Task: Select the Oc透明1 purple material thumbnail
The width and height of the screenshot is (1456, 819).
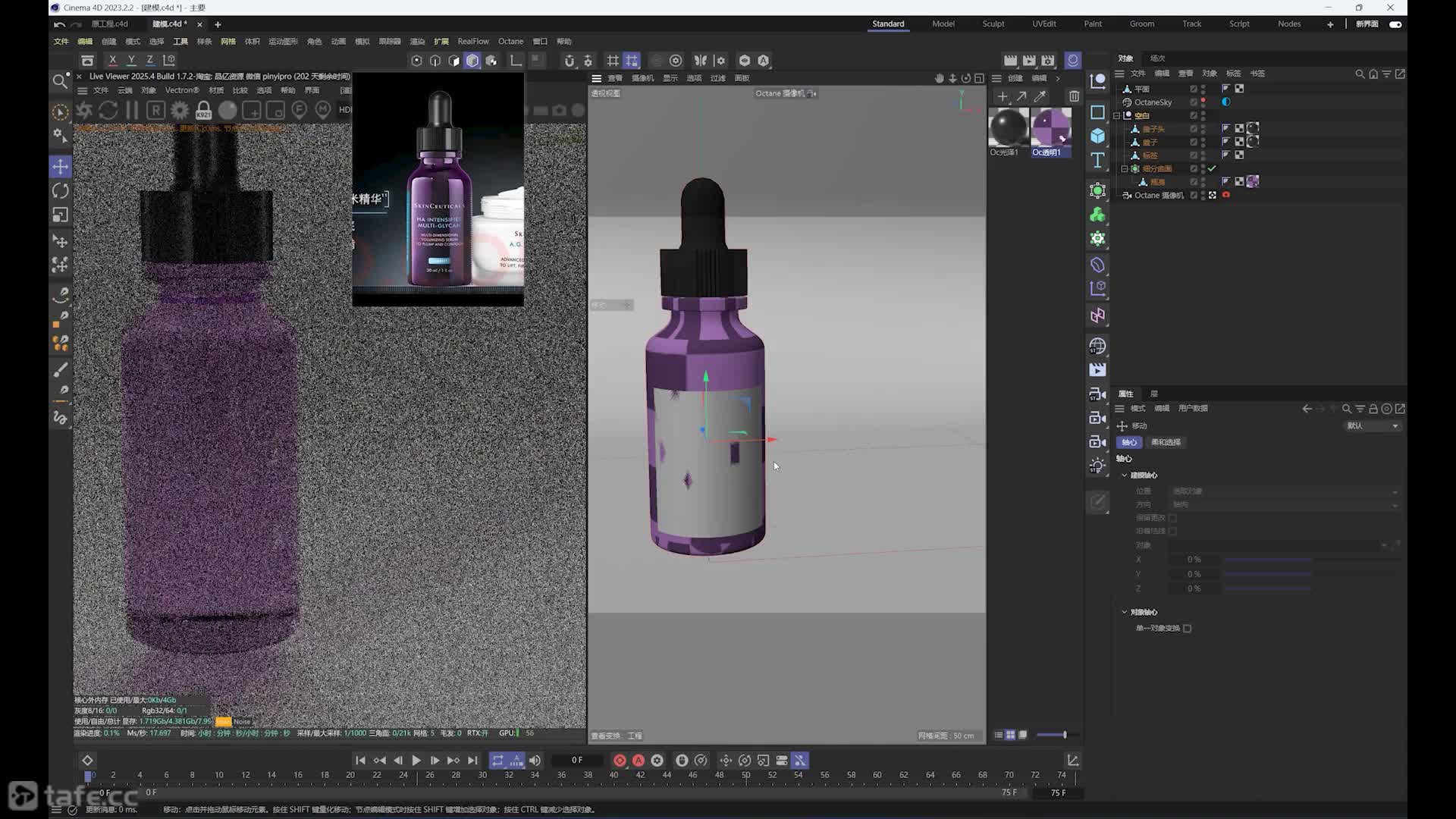Action: point(1050,127)
